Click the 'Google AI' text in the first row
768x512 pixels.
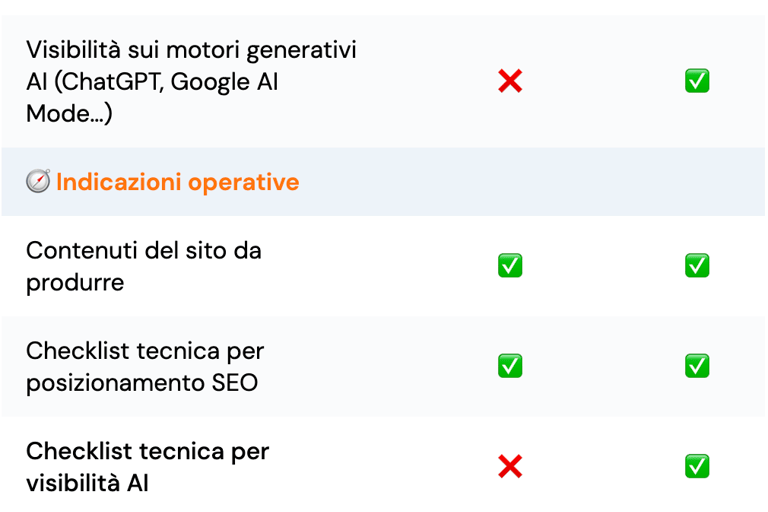pos(224,81)
